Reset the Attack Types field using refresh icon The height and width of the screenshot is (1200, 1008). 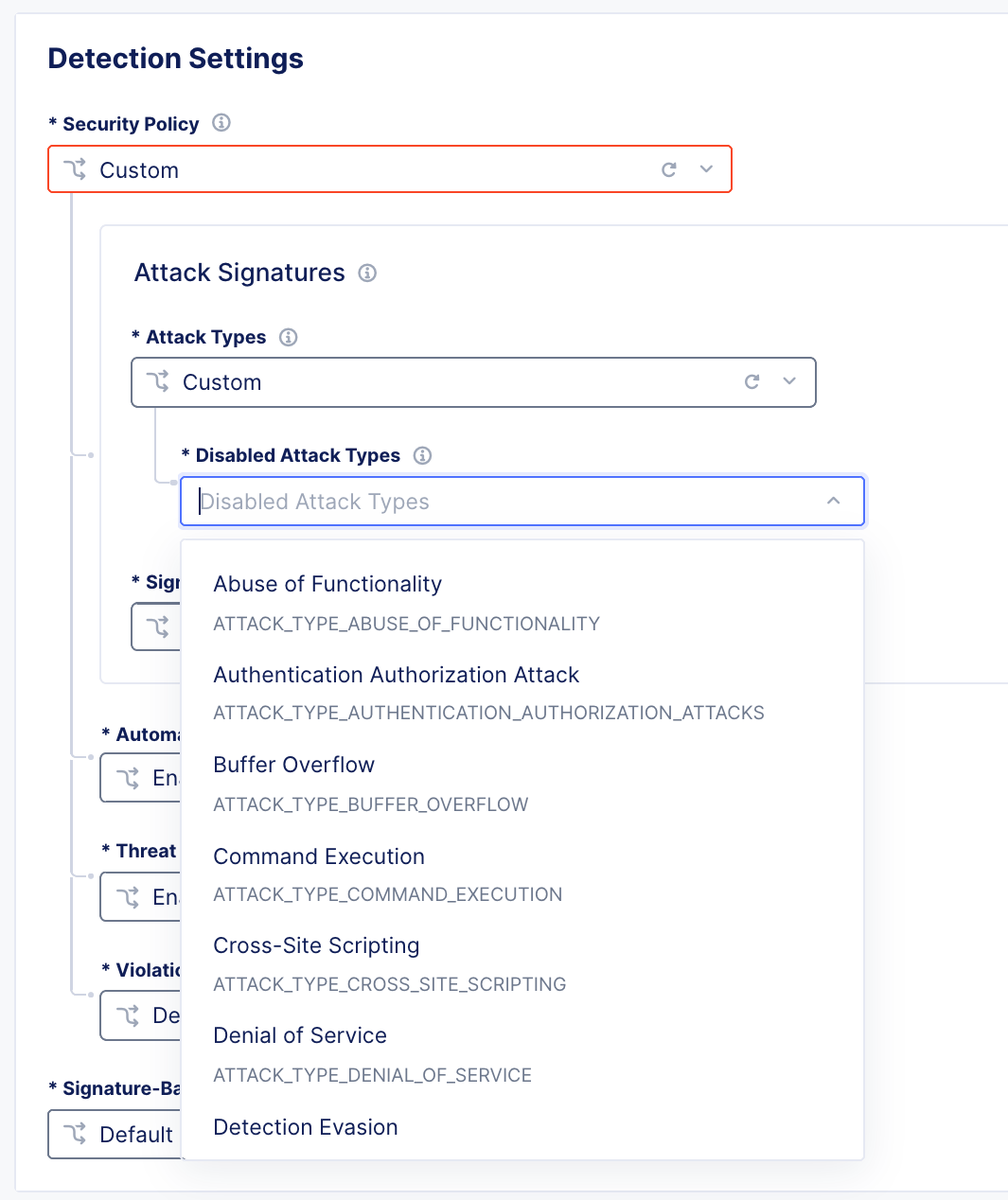[x=752, y=381]
